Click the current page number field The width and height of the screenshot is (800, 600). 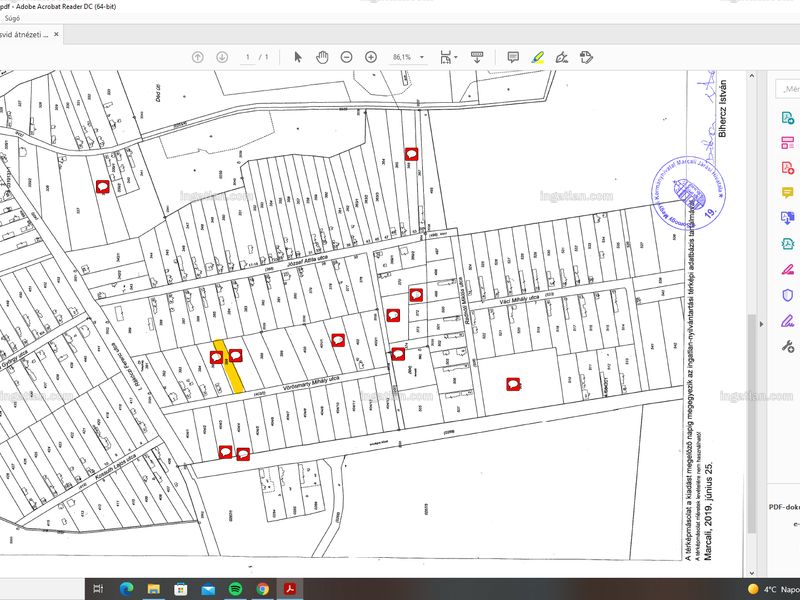tap(248, 57)
